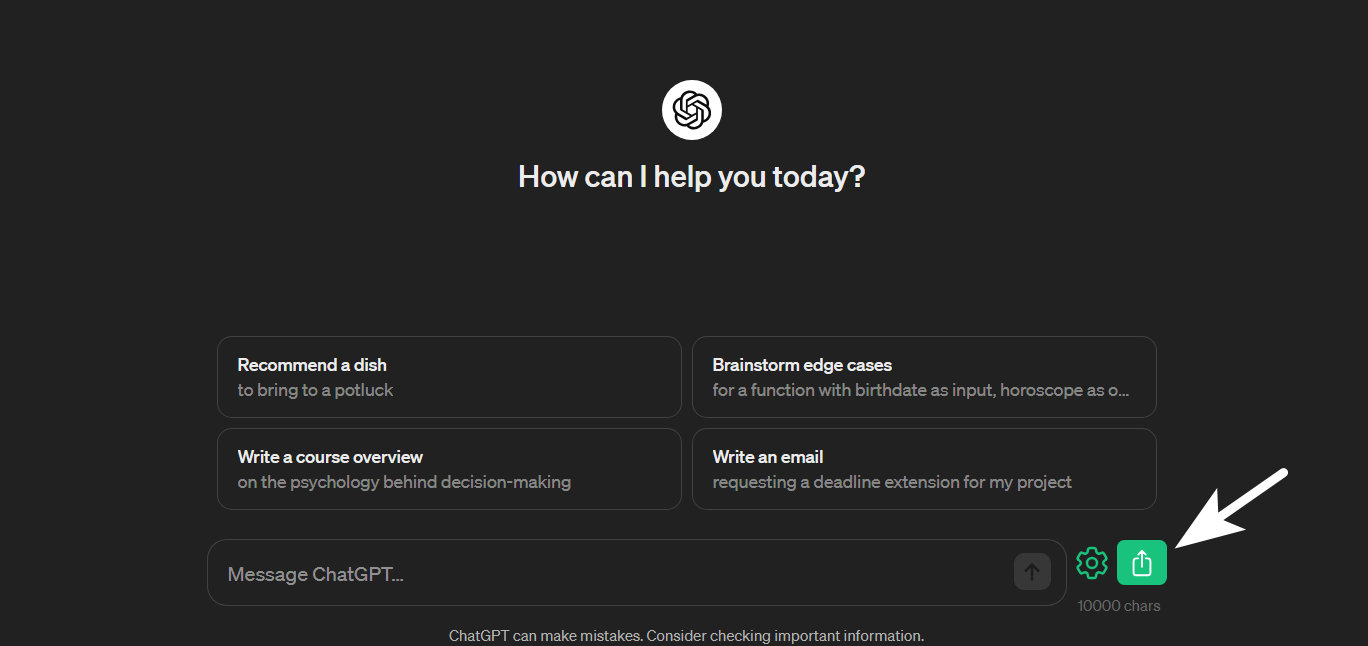Open the green gear settings icon
This screenshot has height=646, width=1368.
1092,563
